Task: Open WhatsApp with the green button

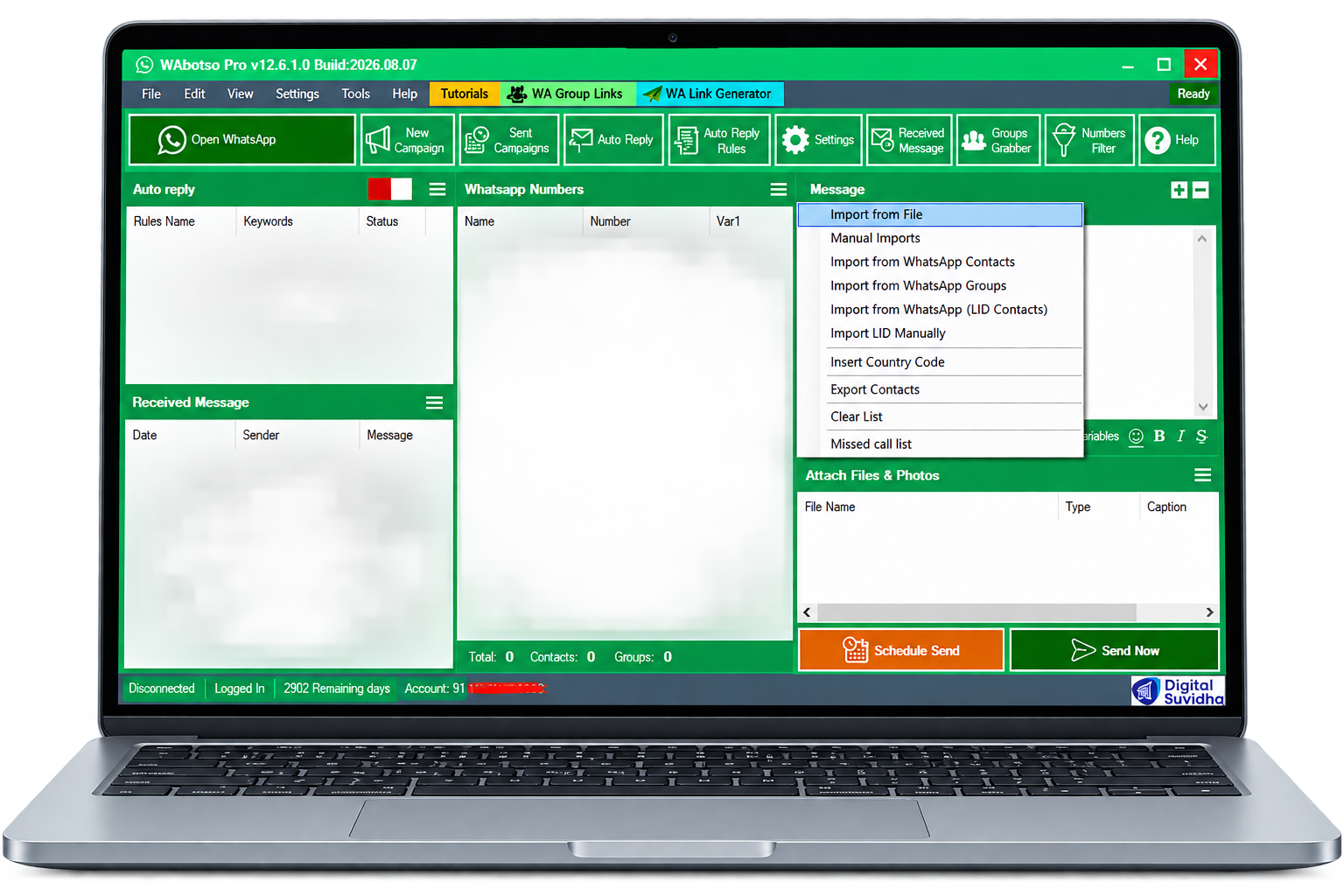Action: [241, 140]
